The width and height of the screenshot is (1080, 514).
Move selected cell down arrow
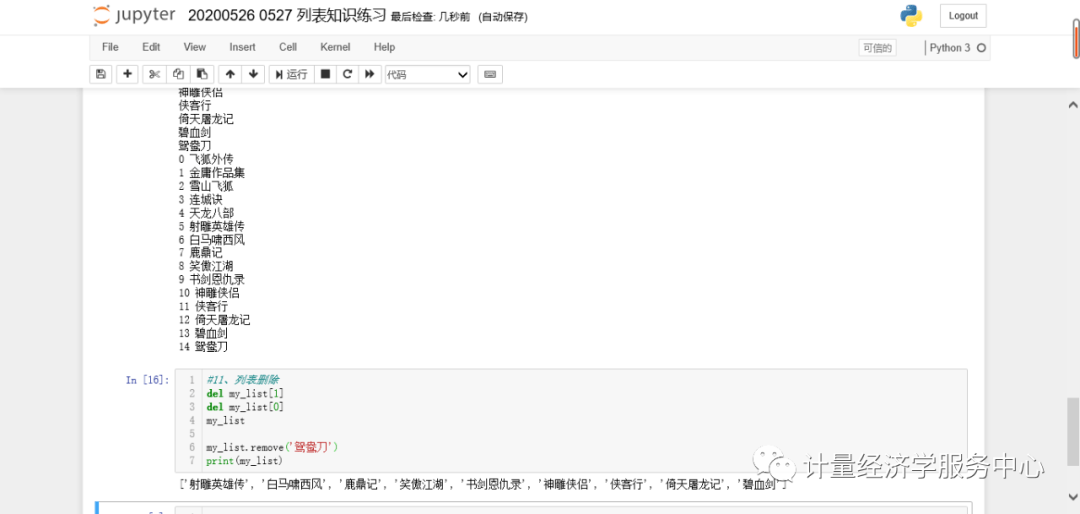(253, 74)
